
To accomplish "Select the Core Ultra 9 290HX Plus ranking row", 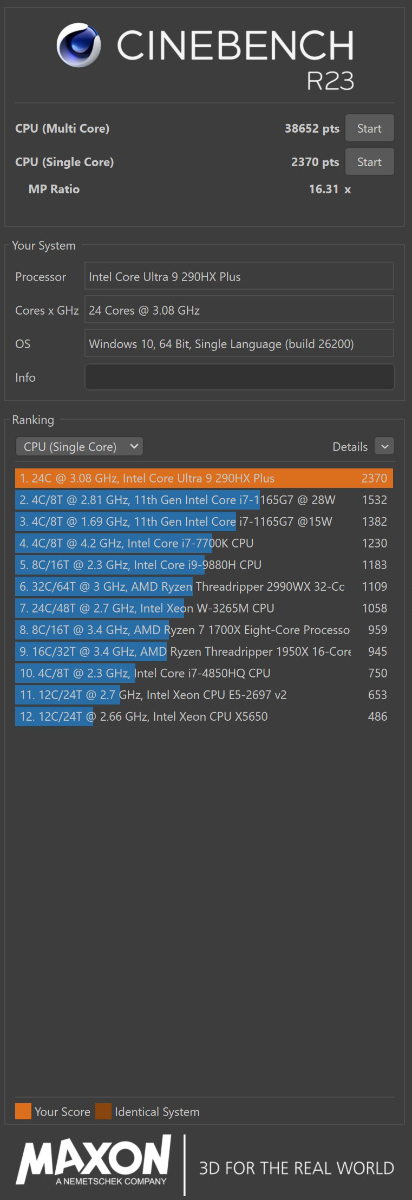I will [x=204, y=478].
